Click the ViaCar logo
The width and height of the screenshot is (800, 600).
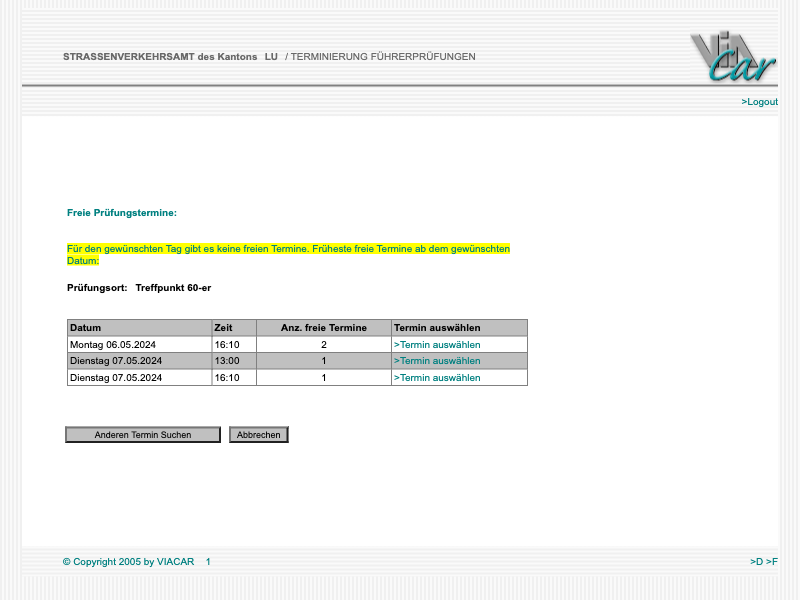coord(732,57)
